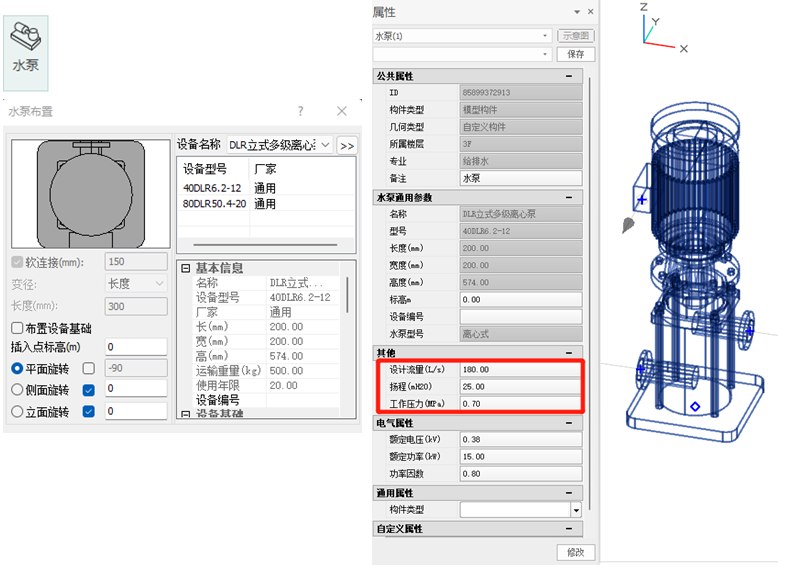Edit the 标高m field value
Viewport: 786px width, 570px height.
(x=521, y=300)
